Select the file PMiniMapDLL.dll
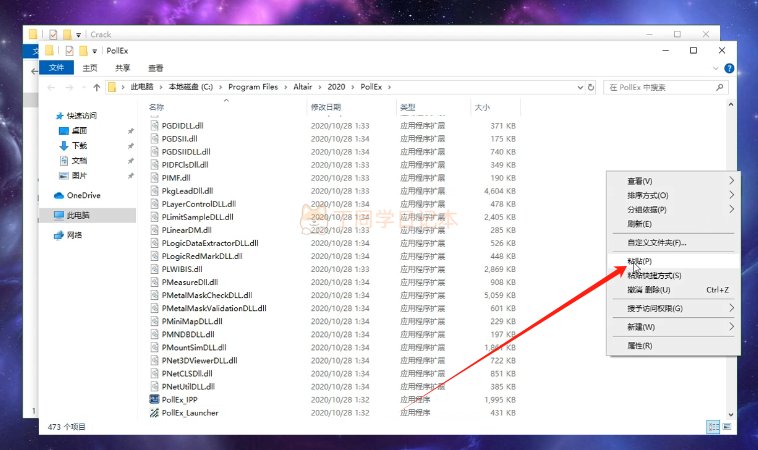The image size is (758, 450). coord(192,321)
